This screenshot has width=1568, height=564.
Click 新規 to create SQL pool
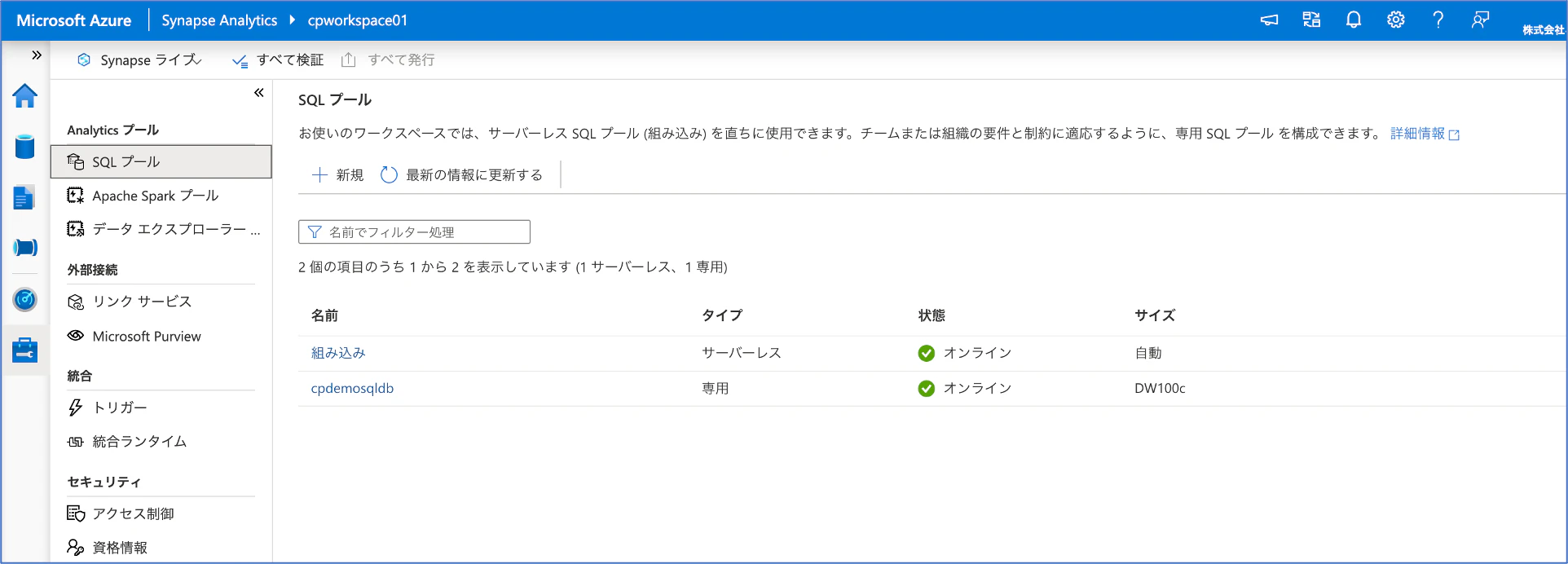[x=337, y=175]
